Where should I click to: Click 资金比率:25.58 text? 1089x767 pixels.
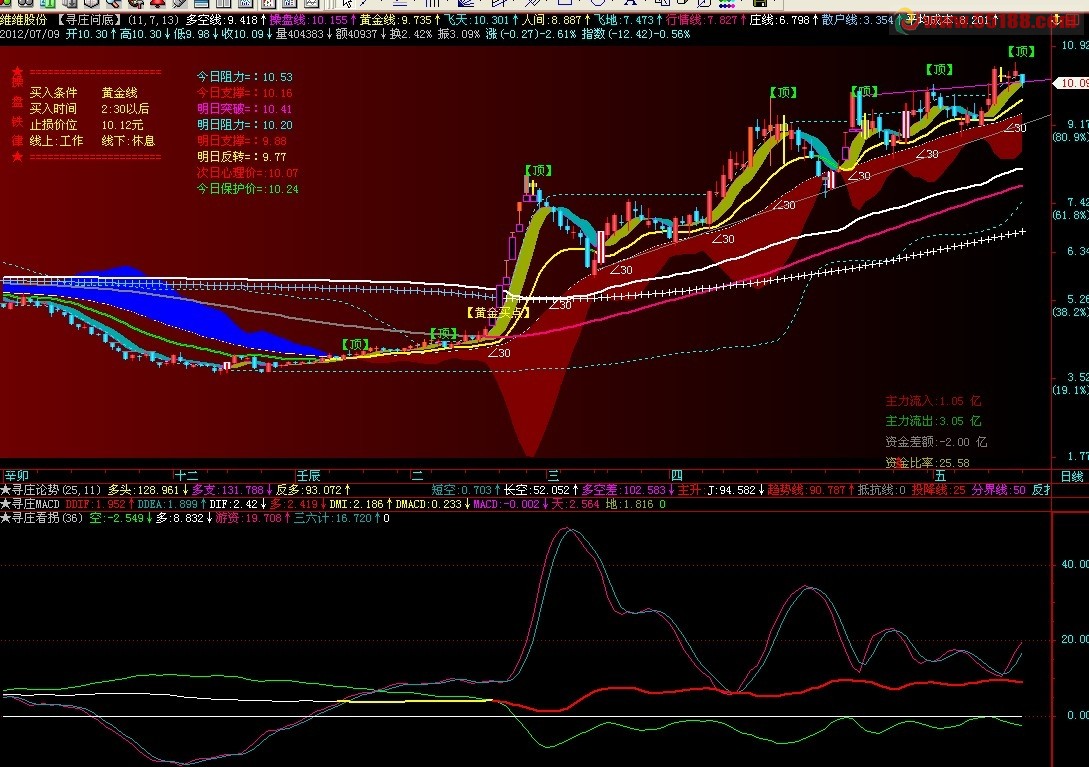pos(927,462)
